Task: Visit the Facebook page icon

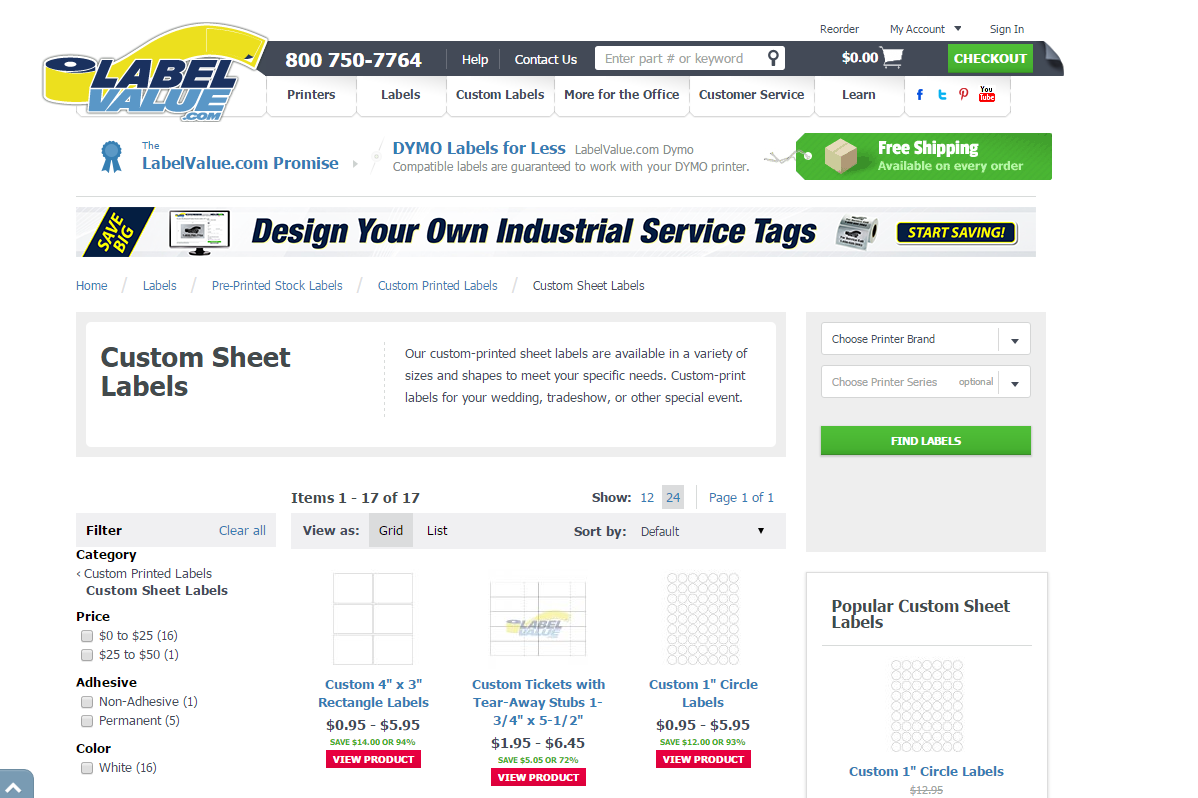Action: coord(920,94)
